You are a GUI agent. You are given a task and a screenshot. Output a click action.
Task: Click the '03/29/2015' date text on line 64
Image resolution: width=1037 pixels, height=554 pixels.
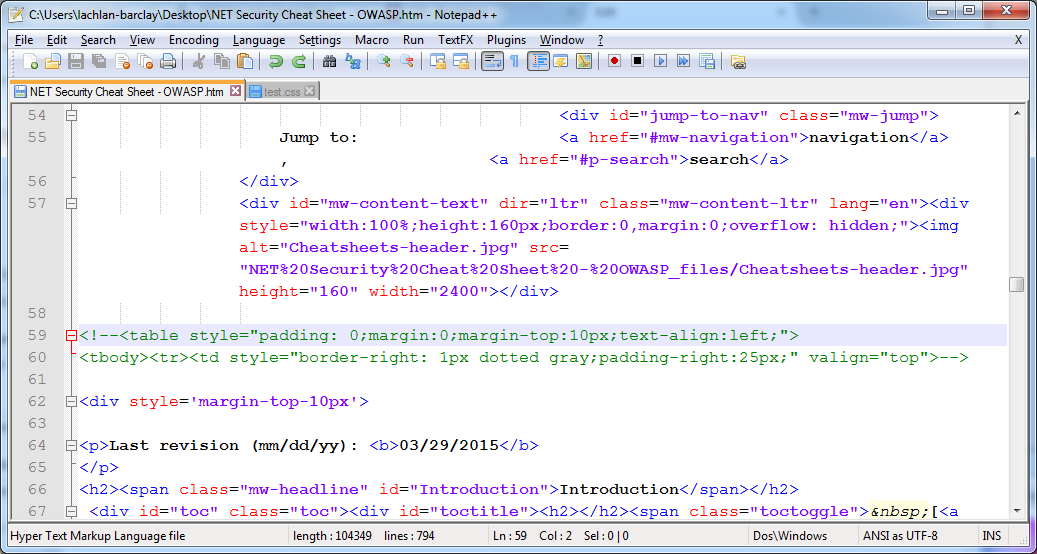449,446
